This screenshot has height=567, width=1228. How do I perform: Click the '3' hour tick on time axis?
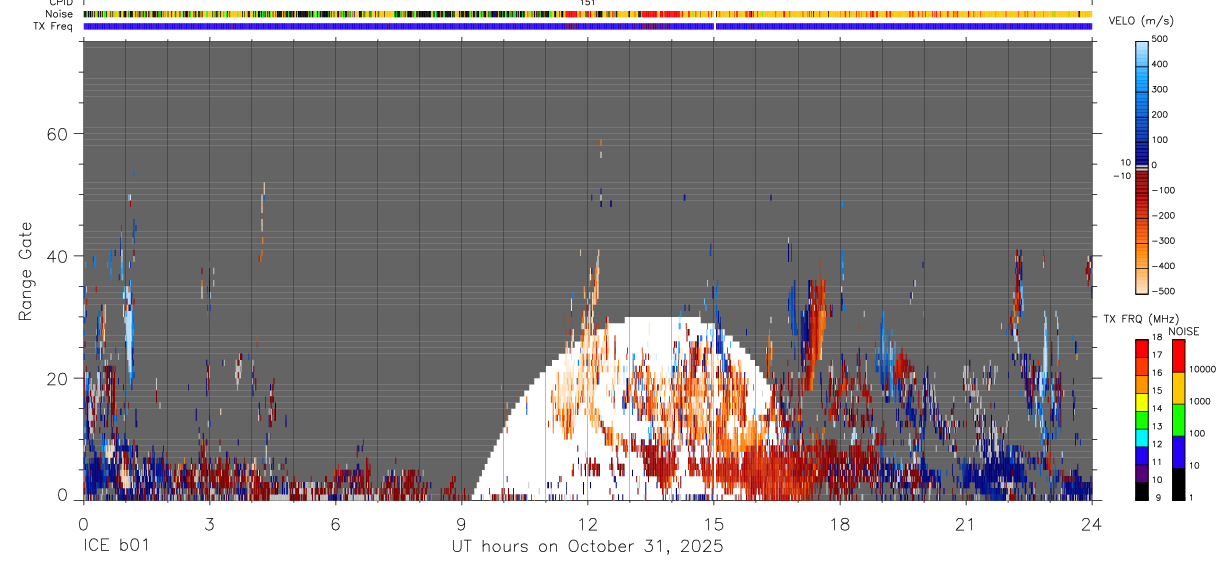coord(209,523)
